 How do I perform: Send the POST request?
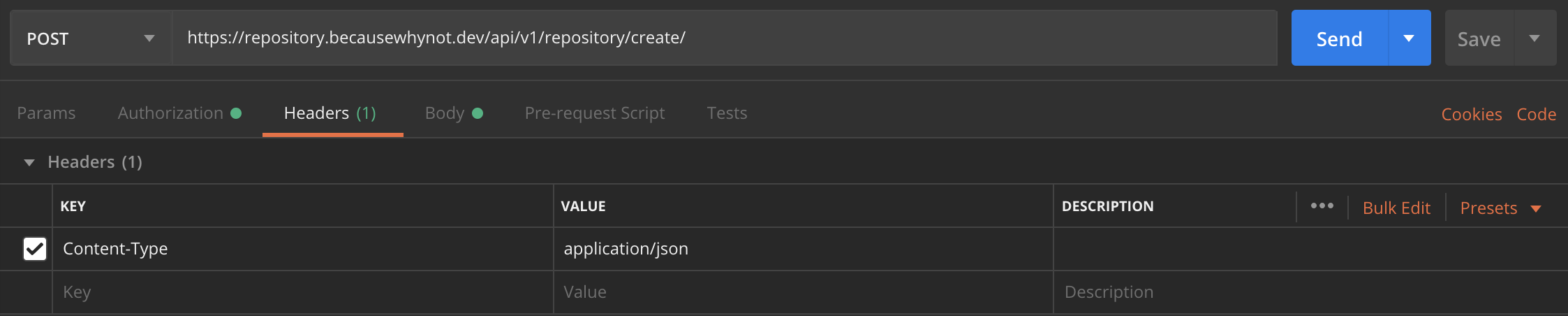(1340, 38)
